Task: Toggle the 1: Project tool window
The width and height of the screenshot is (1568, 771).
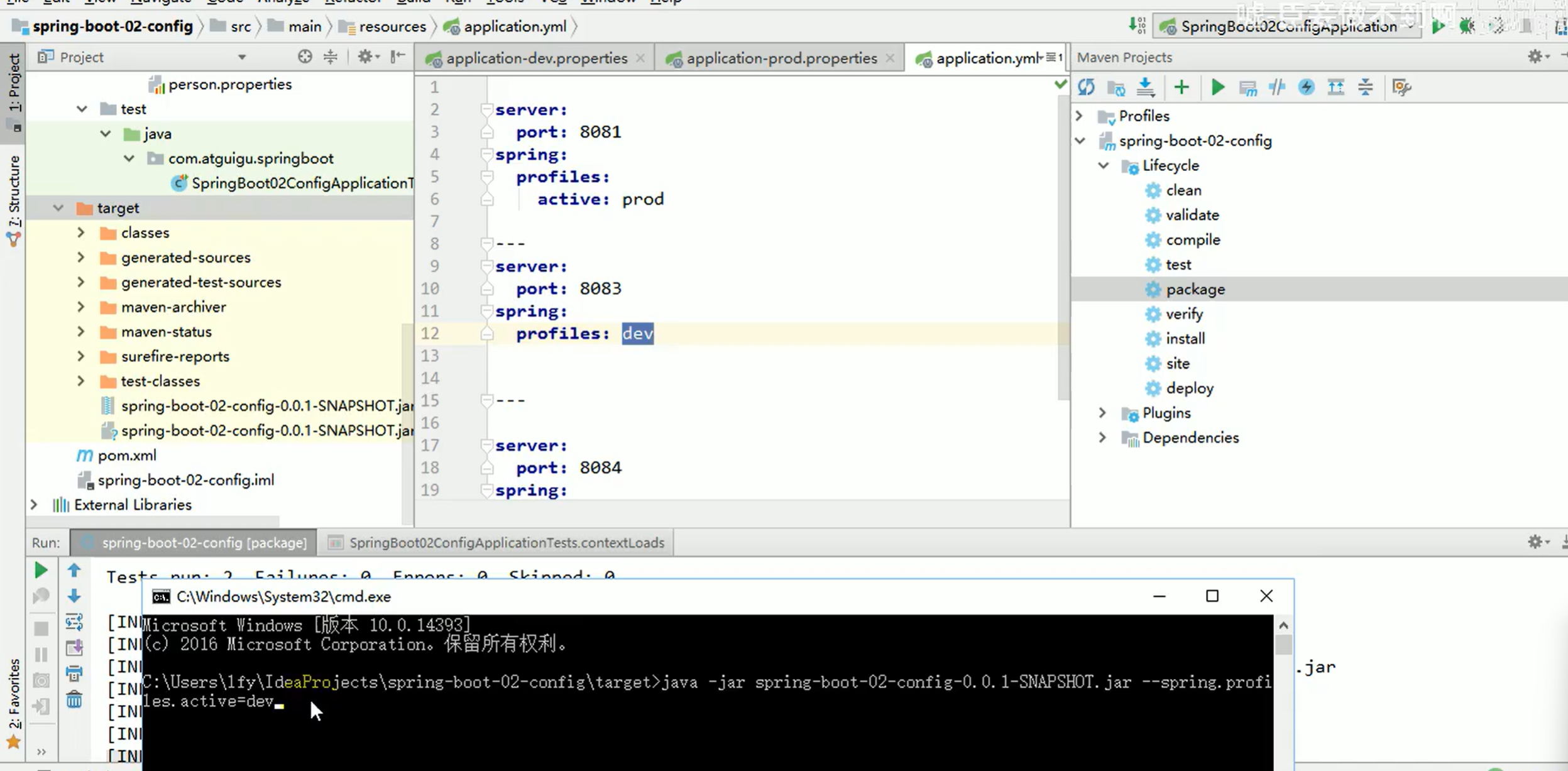Action: coord(14,82)
